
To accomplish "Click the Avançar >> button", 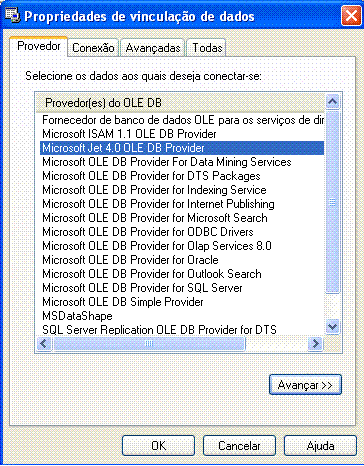I will [x=305, y=385].
